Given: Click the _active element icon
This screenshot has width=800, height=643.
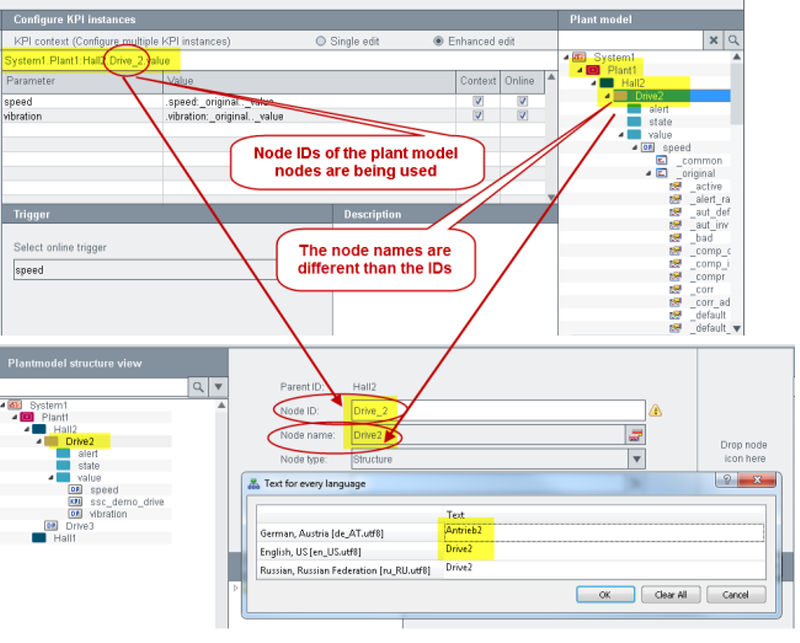Looking at the screenshot, I should 676,186.
